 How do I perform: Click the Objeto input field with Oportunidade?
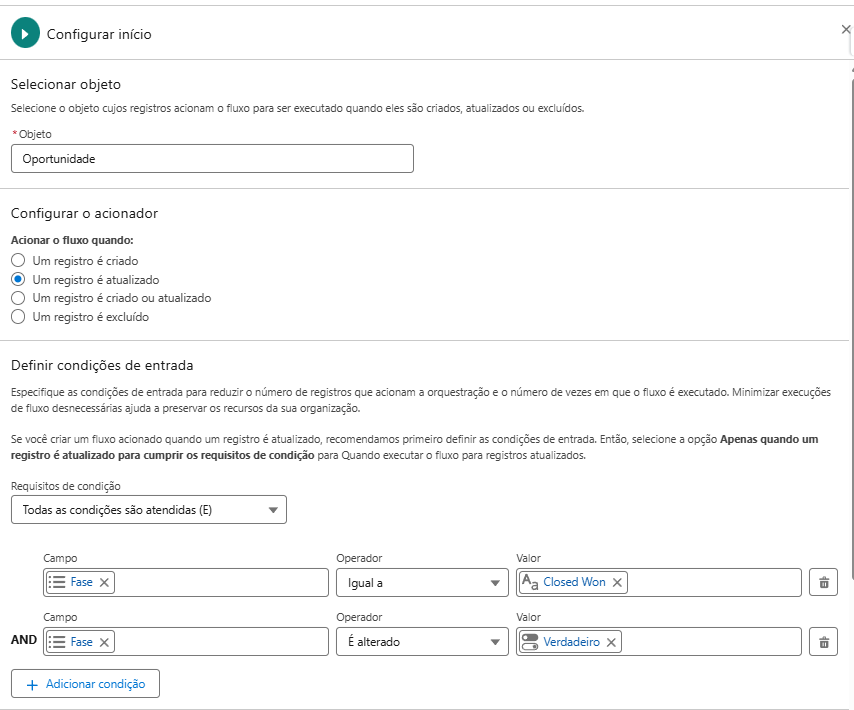click(x=212, y=159)
